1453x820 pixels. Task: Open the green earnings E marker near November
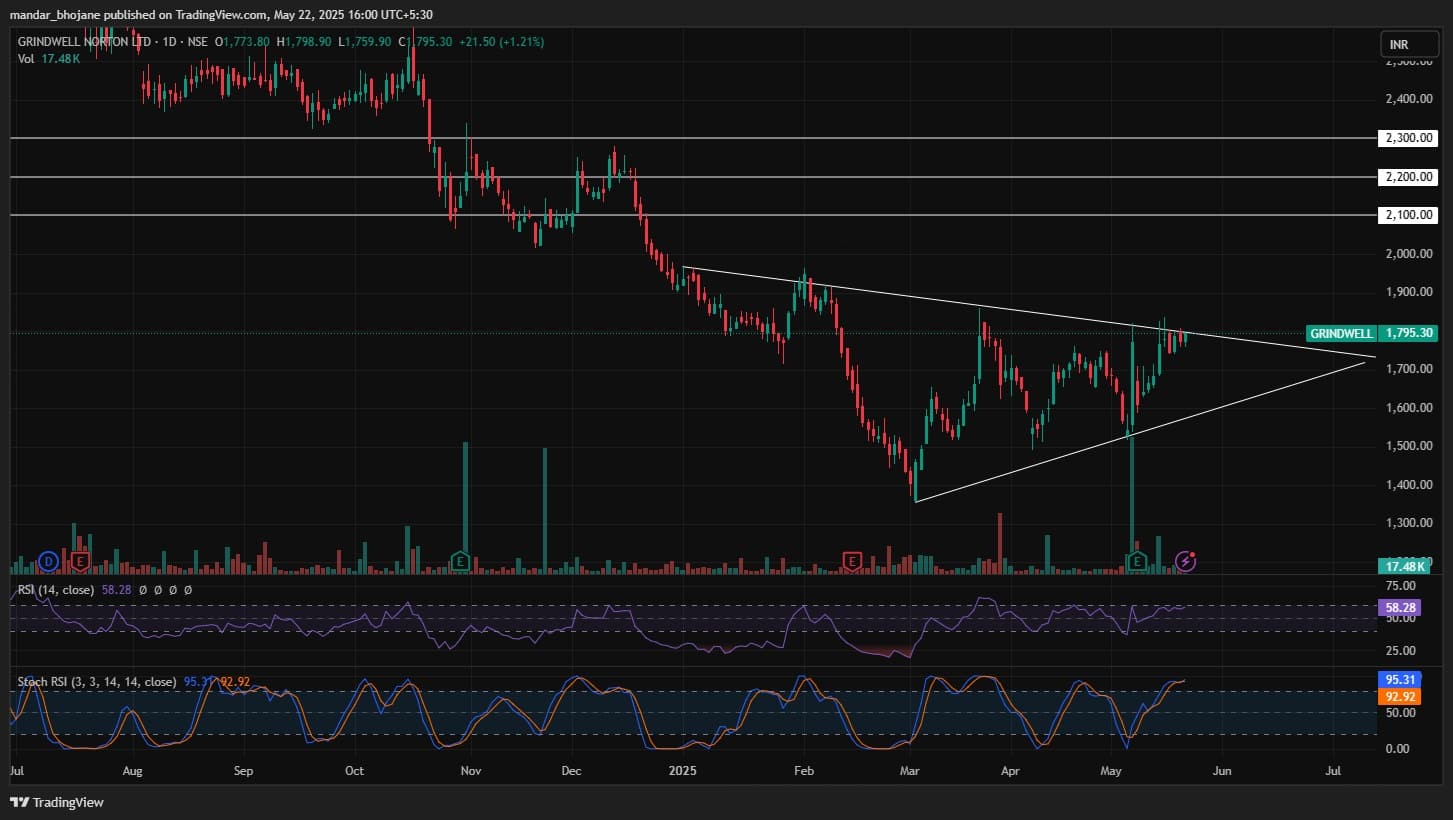[460, 561]
